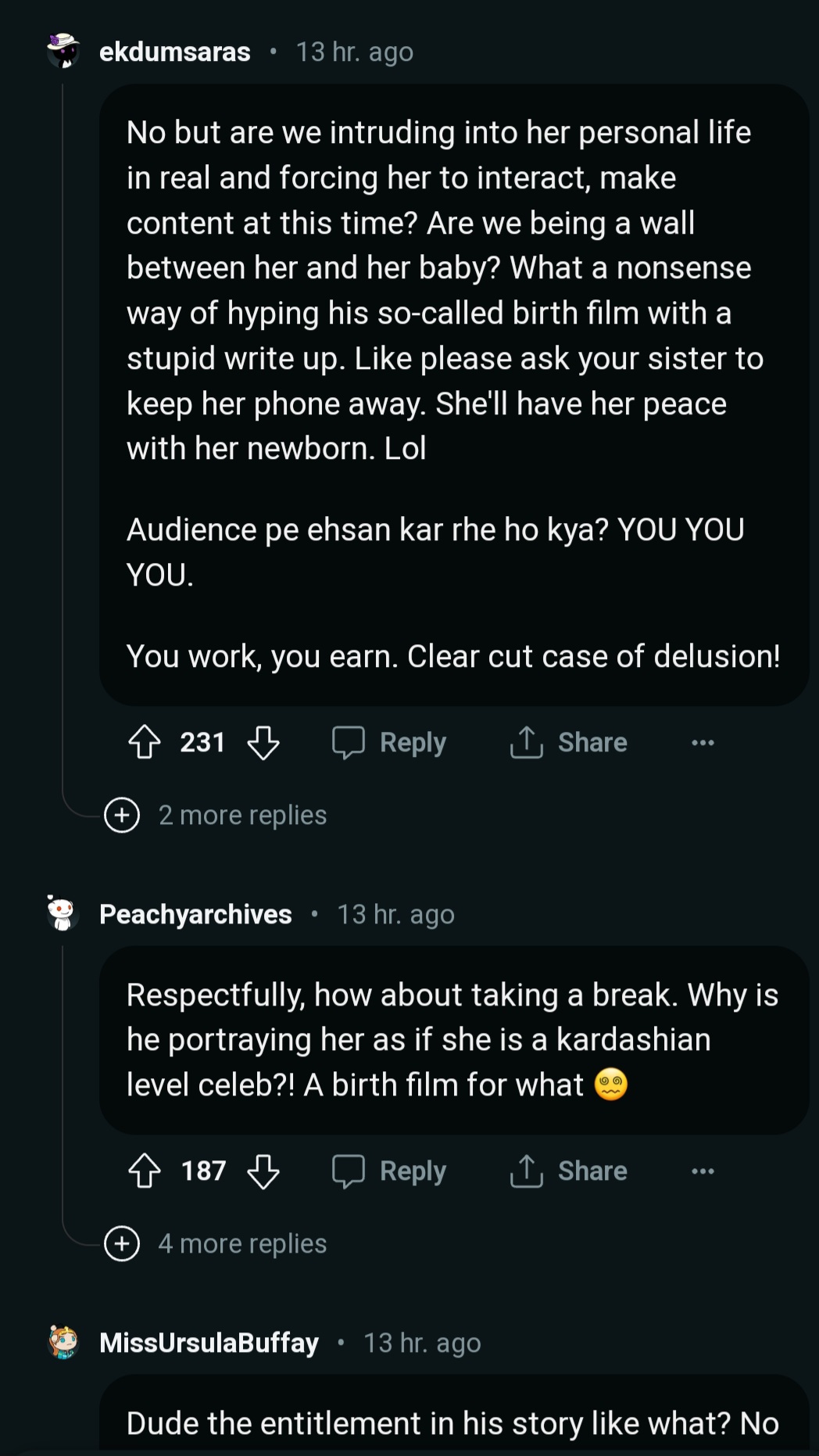Open ekdumsaras profile avatar

click(63, 51)
